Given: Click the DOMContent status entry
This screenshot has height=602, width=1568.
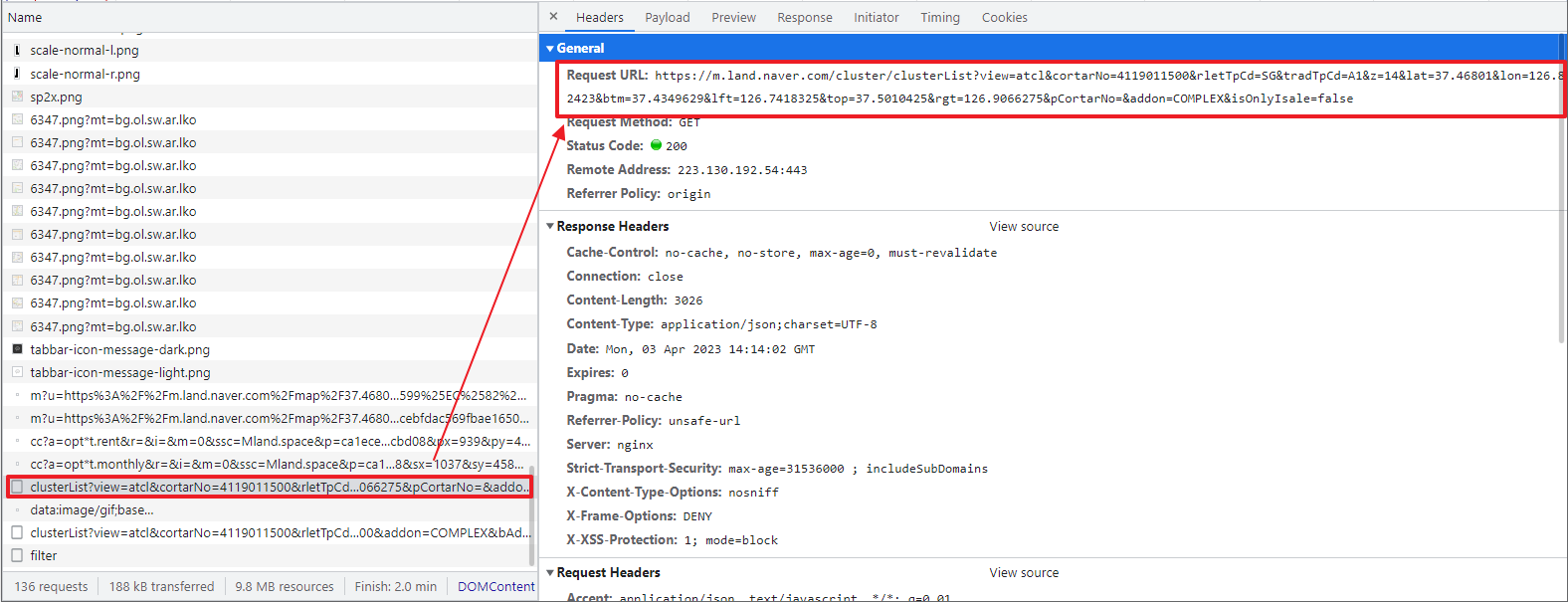Looking at the screenshot, I should pyautogui.click(x=496, y=586).
